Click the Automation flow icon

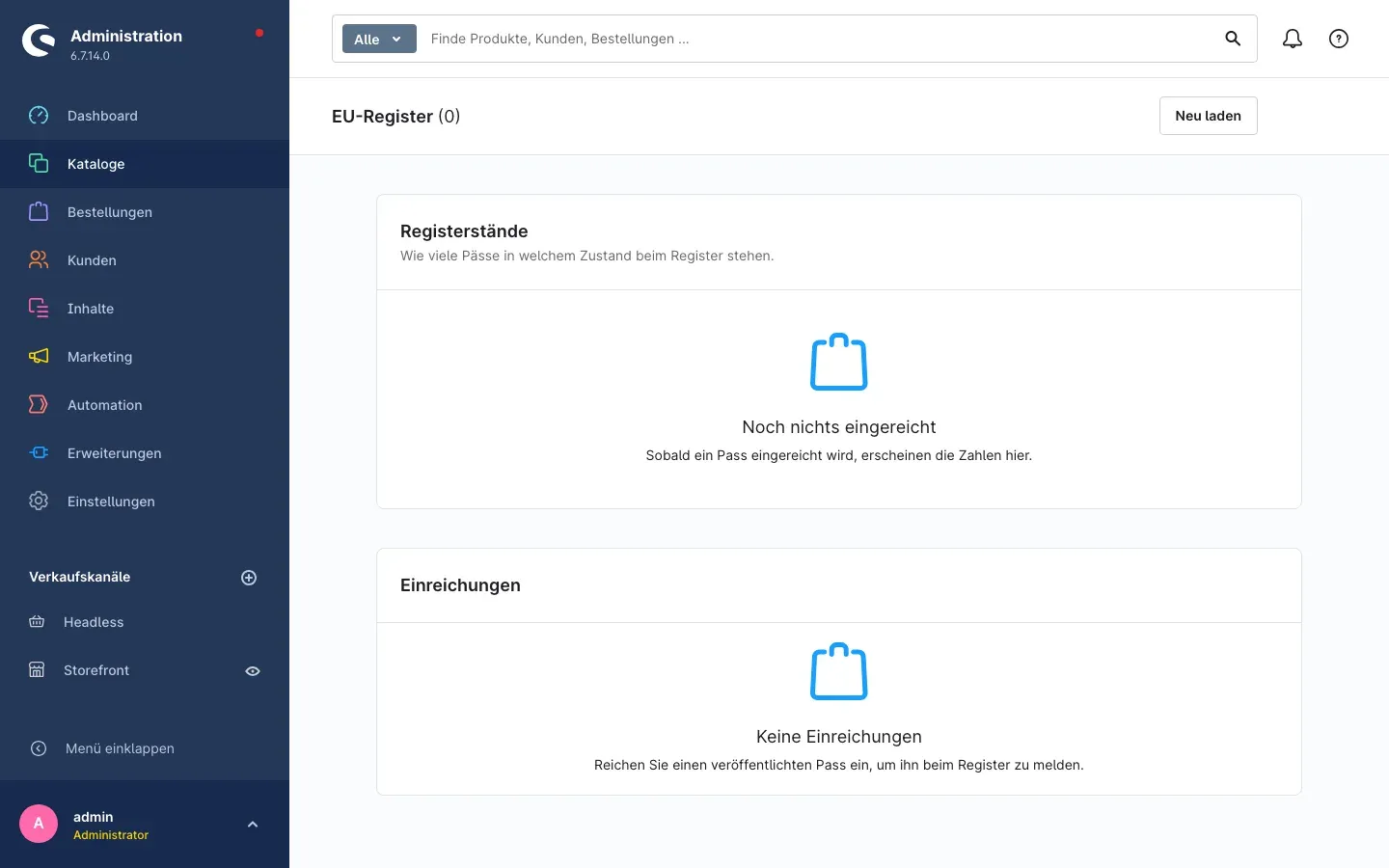[39, 405]
